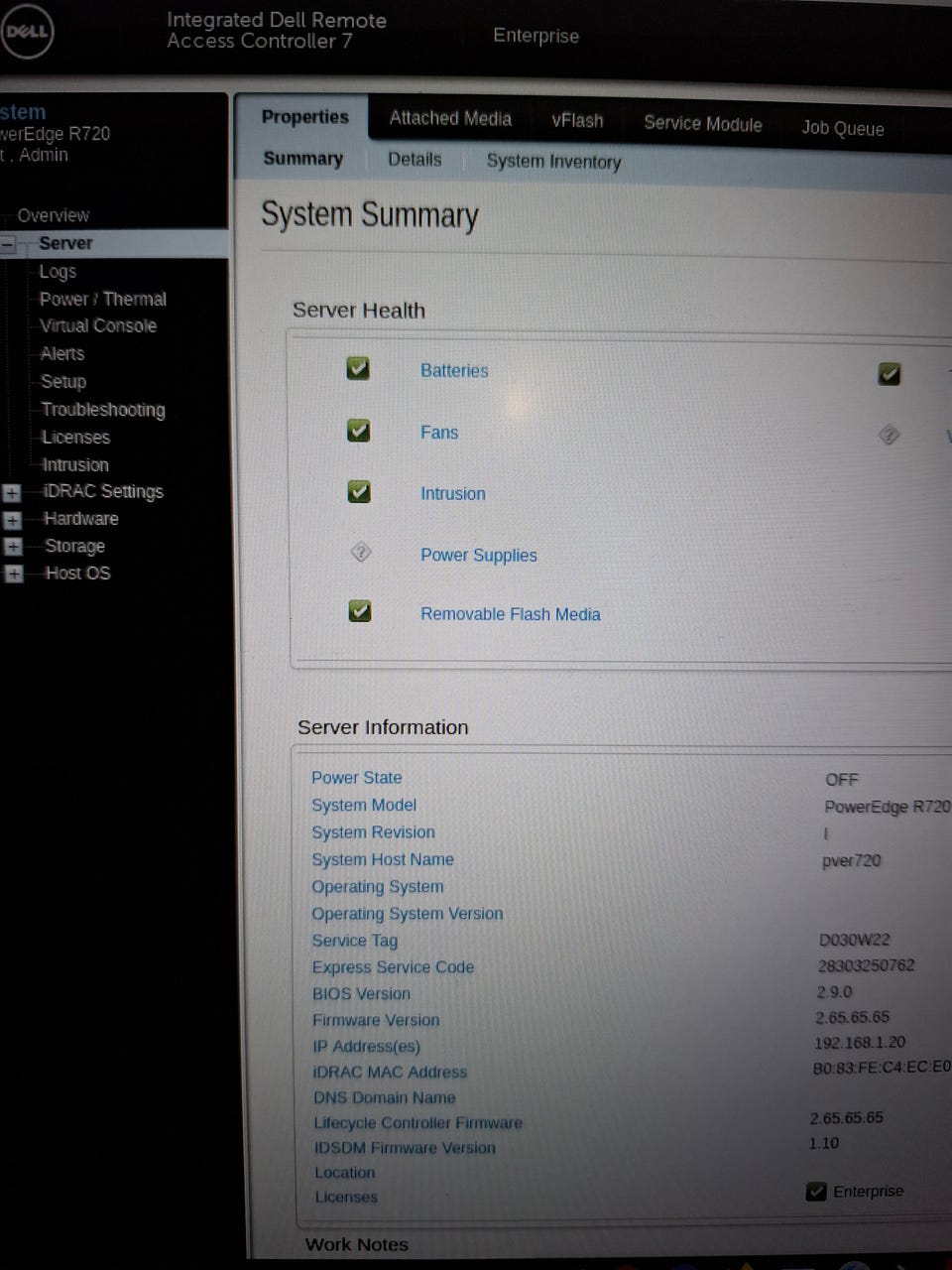The image size is (952, 1270).
Task: Click the Fans green check status icon
Action: (x=358, y=431)
